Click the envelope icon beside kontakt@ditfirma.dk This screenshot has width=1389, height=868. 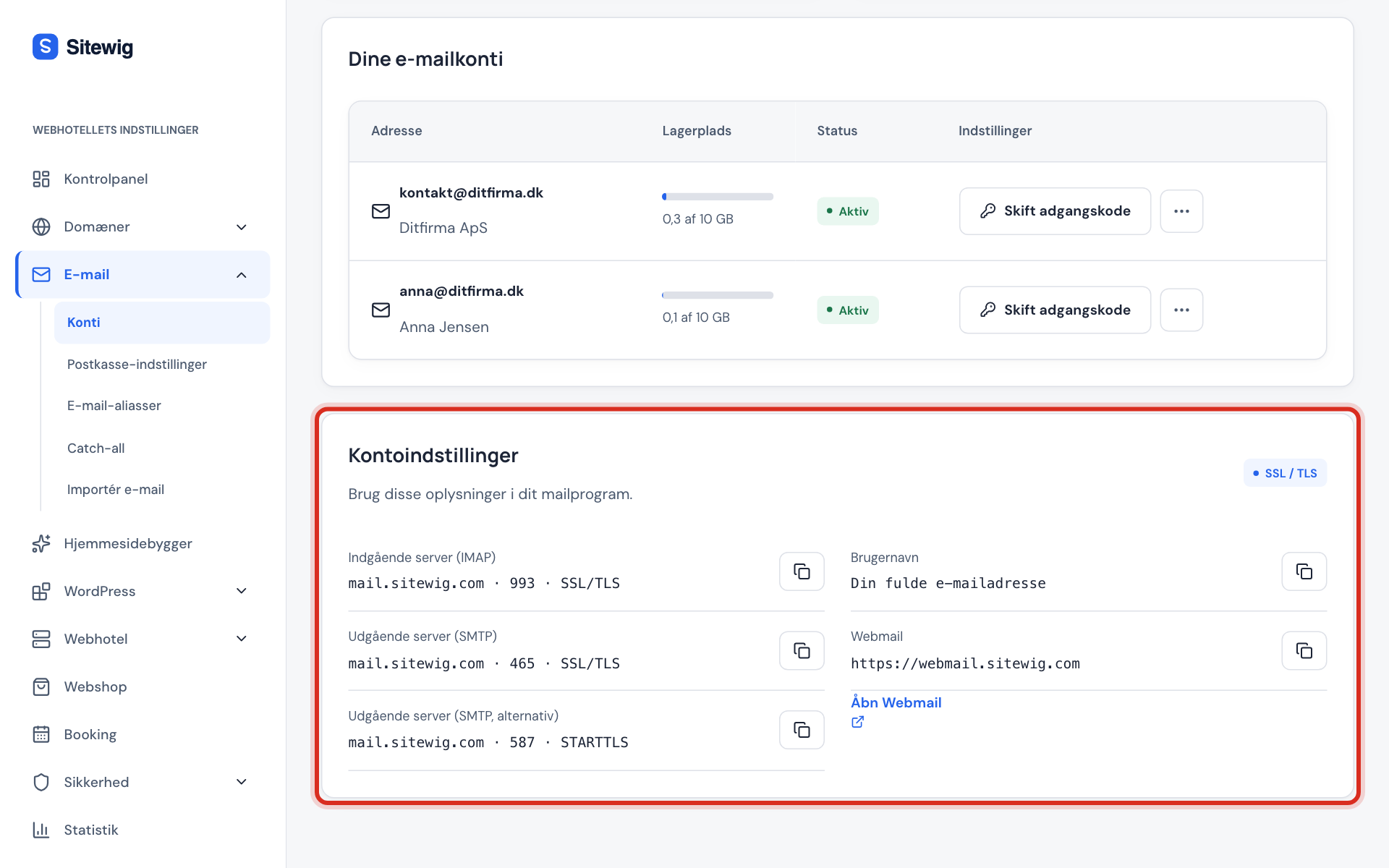tap(381, 211)
